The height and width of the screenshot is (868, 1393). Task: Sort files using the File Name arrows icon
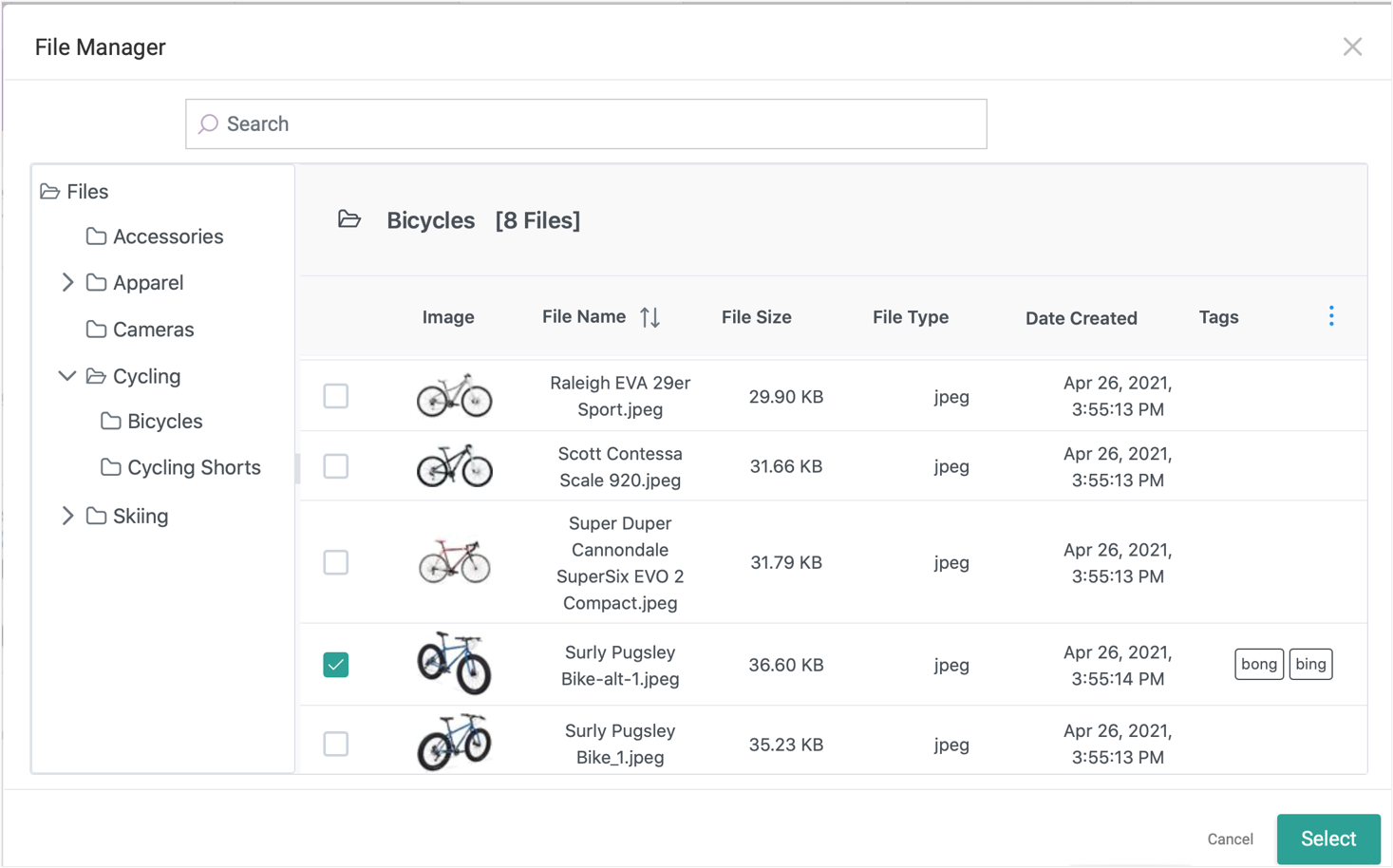point(651,317)
